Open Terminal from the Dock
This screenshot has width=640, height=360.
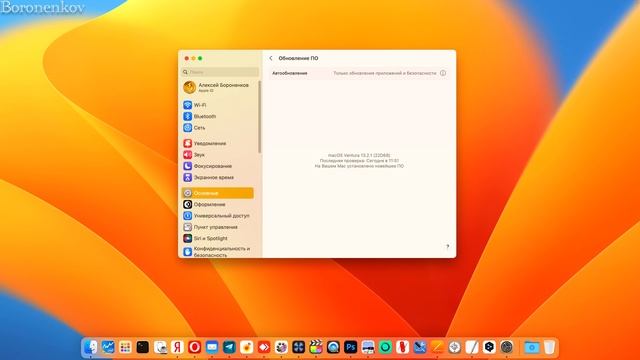point(142,347)
